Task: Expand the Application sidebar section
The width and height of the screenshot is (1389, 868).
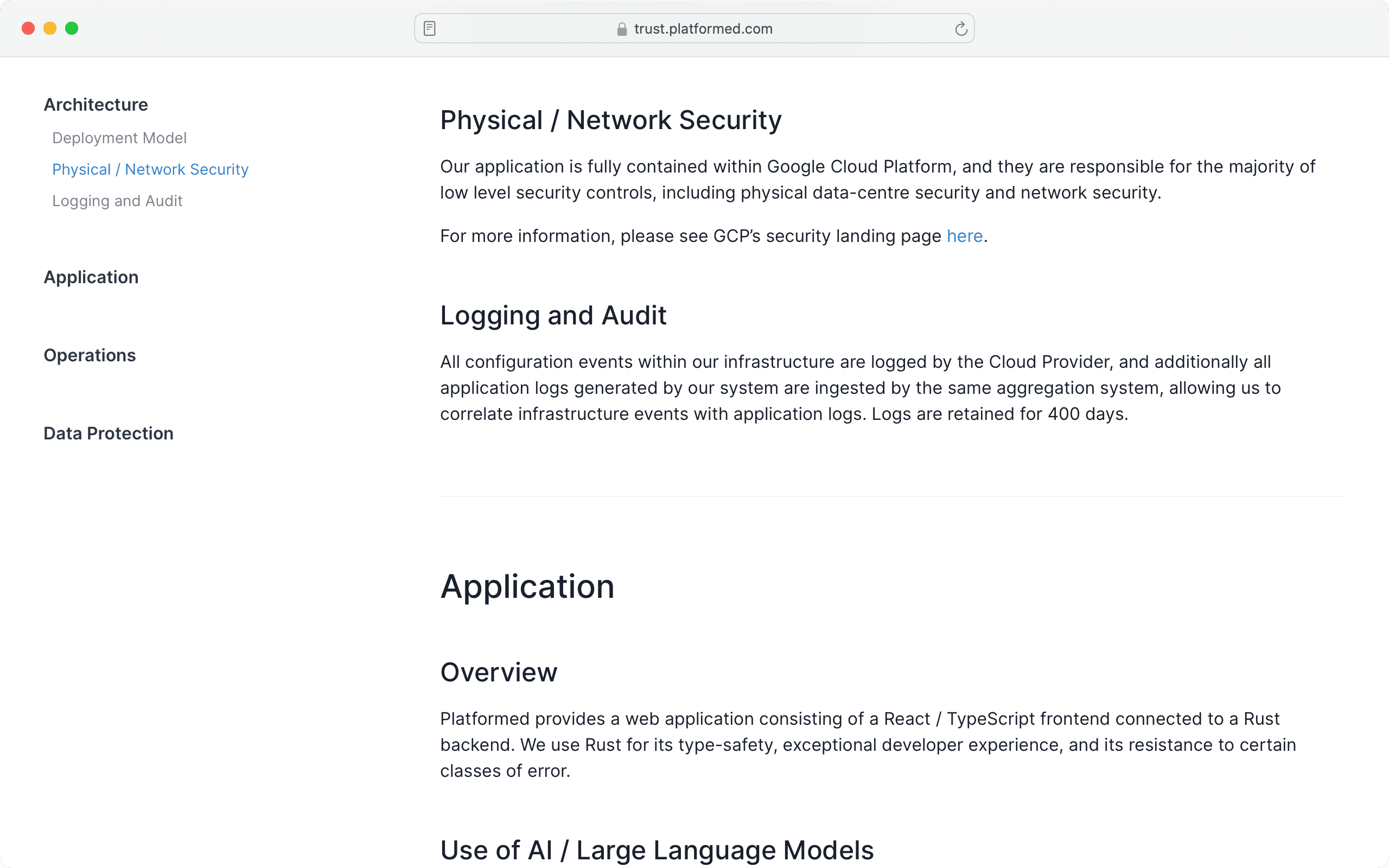Action: coord(91,277)
